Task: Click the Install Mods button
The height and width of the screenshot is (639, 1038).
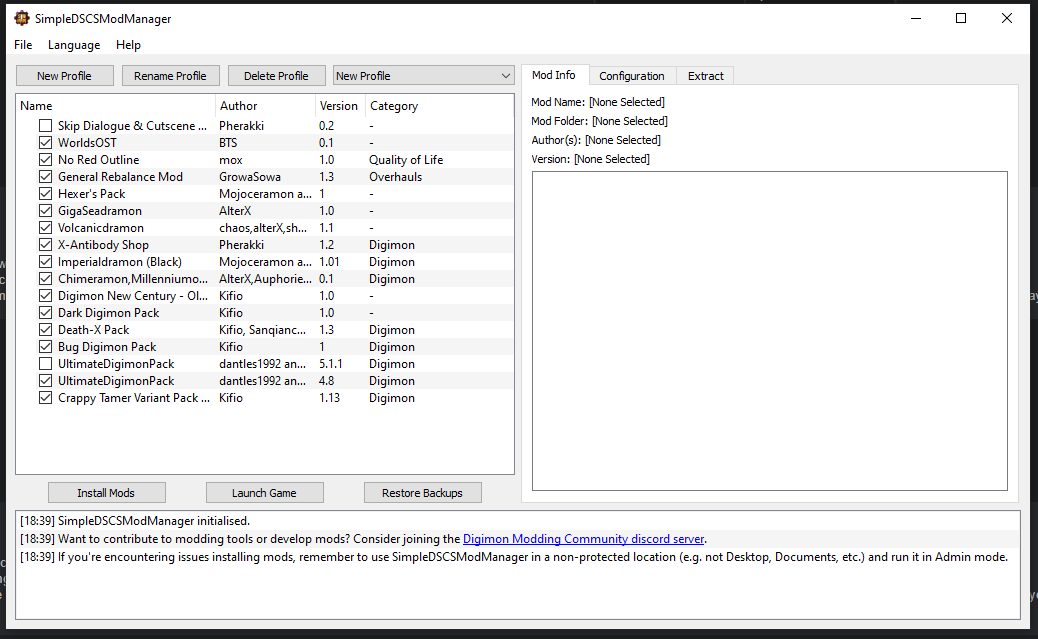Action: click(106, 493)
